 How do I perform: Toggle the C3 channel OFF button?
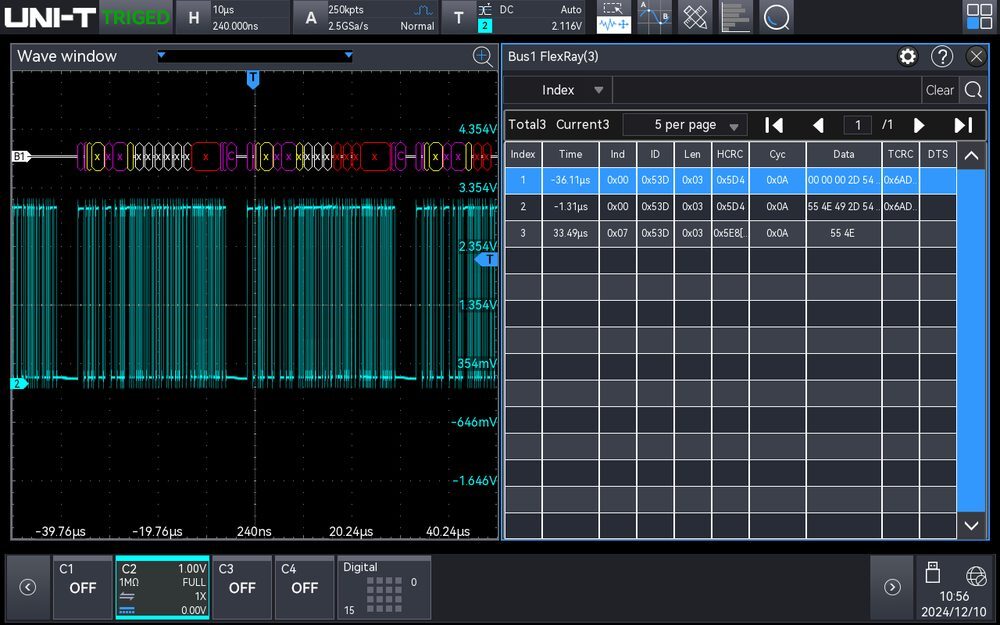click(x=242, y=587)
